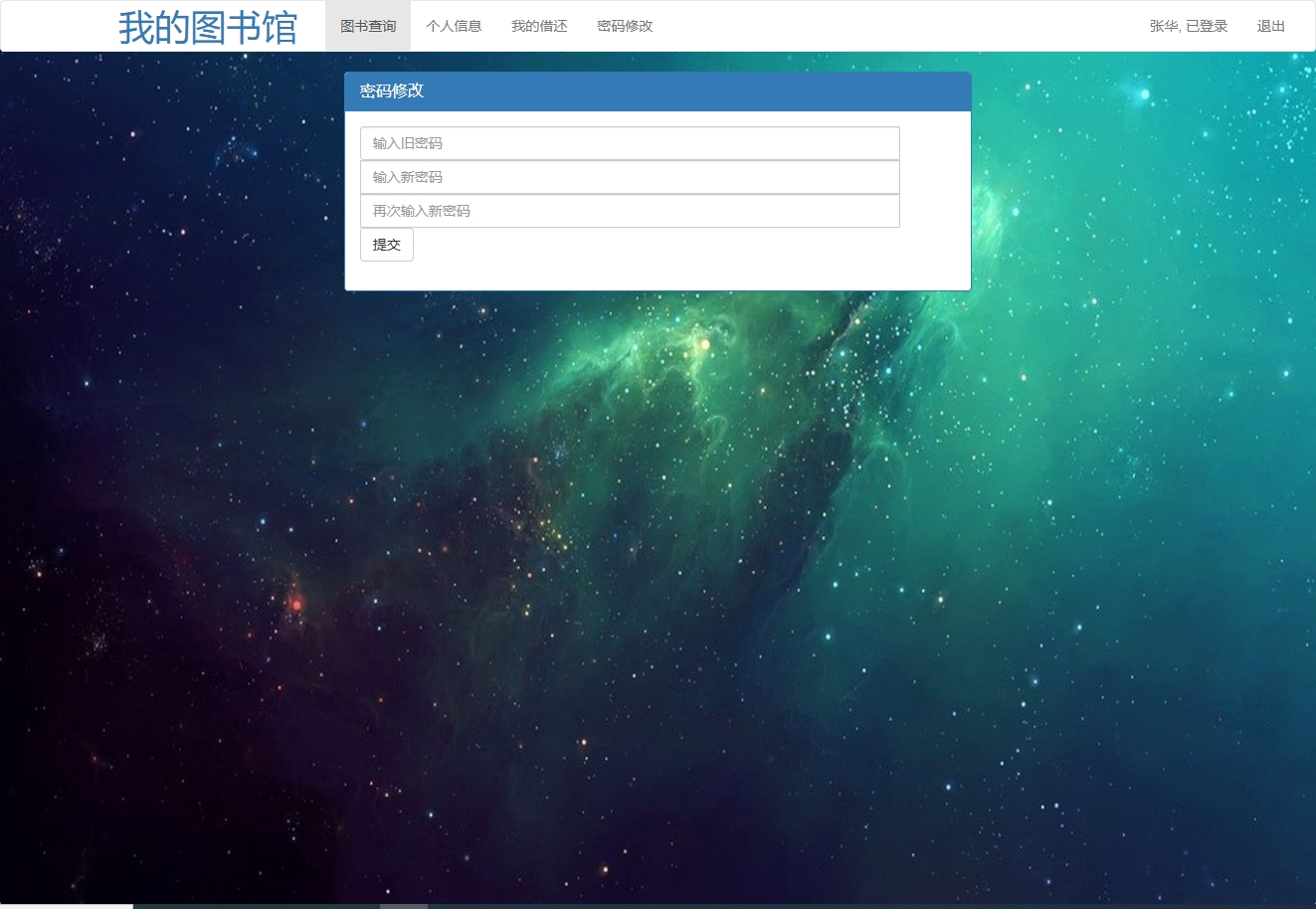Screen dimensions: 1316x909
Task: Click the old password placeholder text
Action: click(406, 143)
